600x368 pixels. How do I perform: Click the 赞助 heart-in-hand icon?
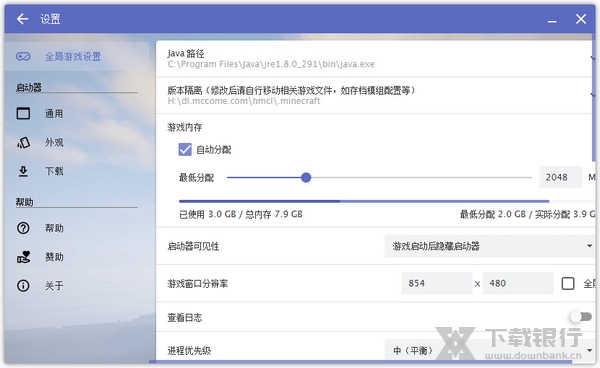pyautogui.click(x=23, y=257)
